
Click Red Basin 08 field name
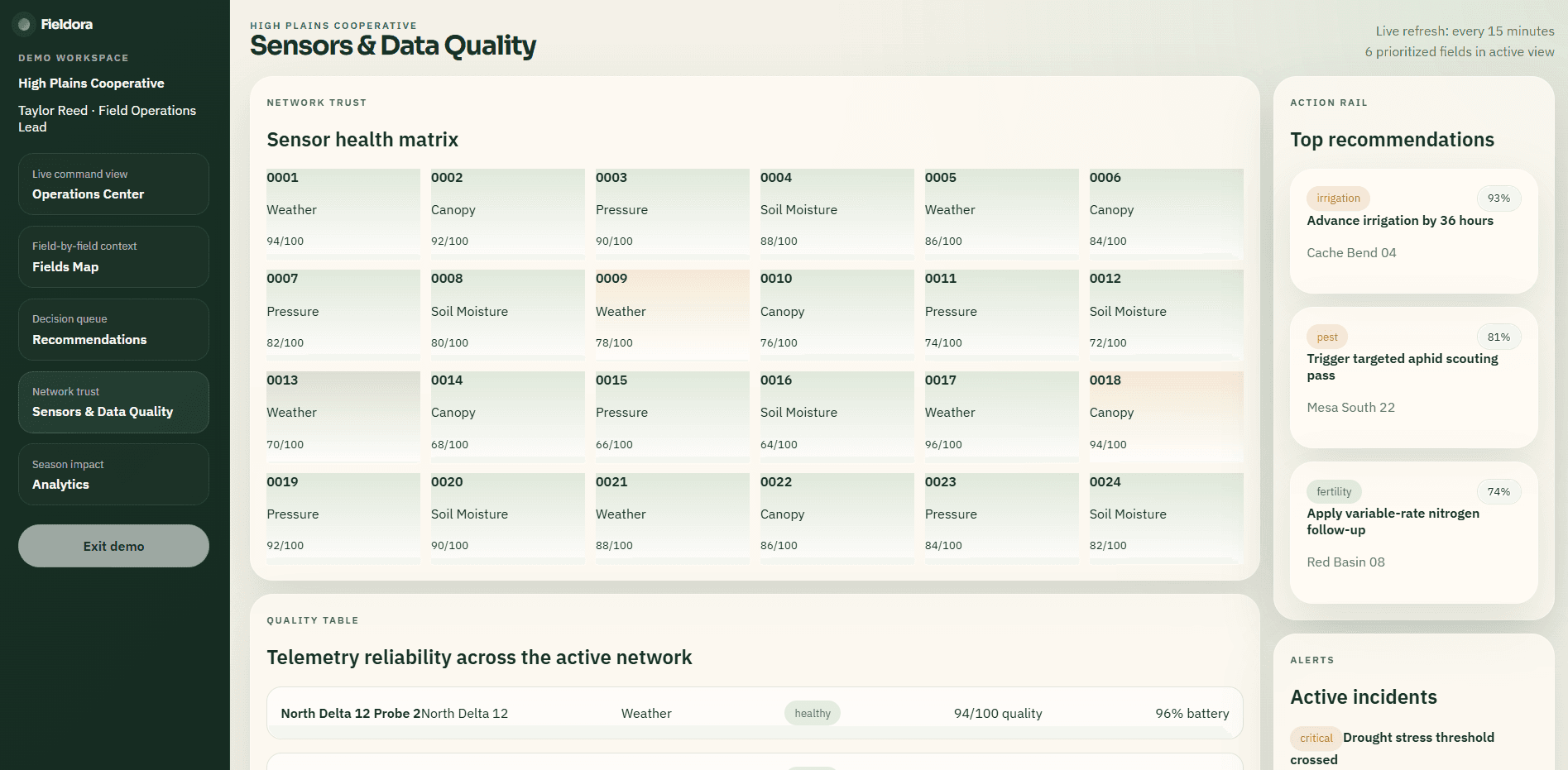click(x=1345, y=562)
